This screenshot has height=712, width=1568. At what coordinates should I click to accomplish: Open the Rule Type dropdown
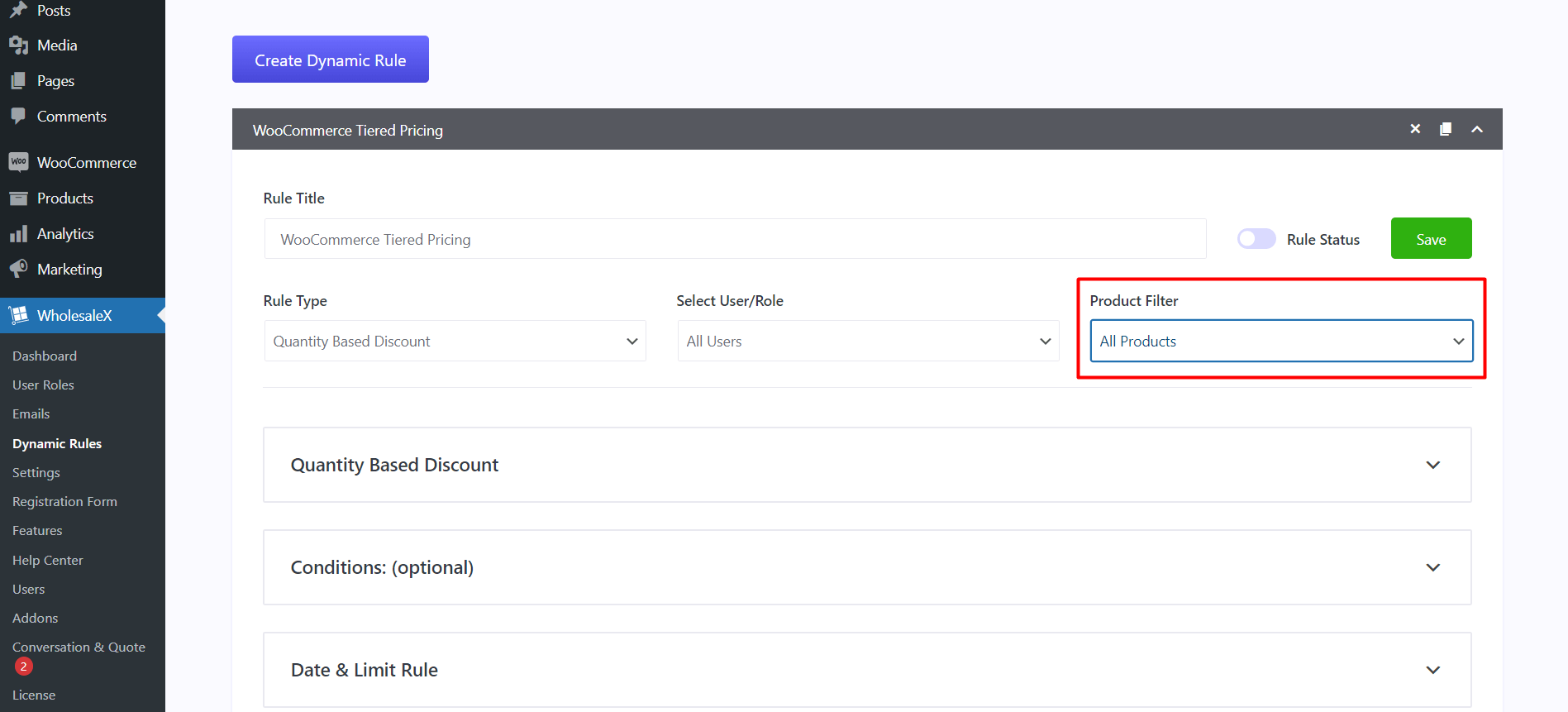(x=455, y=341)
